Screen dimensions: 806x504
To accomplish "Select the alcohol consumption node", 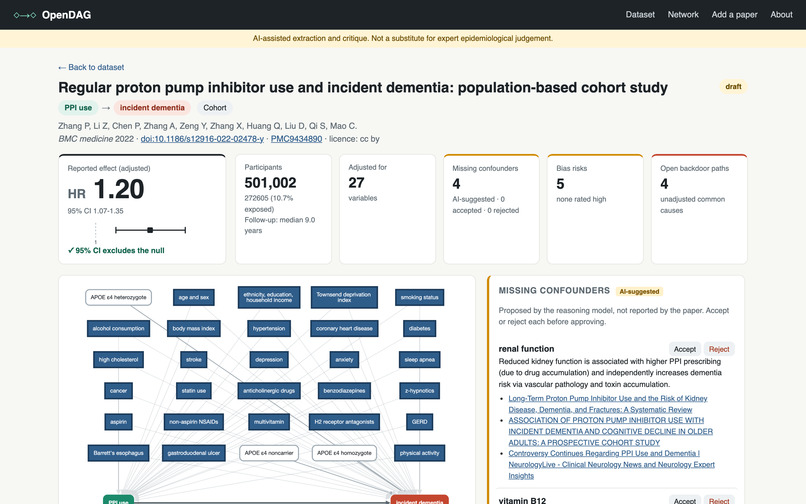I will [x=118, y=329].
